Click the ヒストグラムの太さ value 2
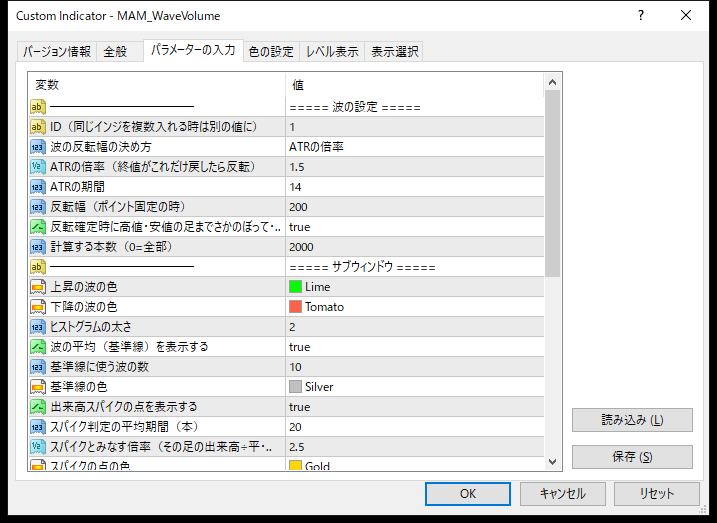The image size is (717, 523). 415,327
